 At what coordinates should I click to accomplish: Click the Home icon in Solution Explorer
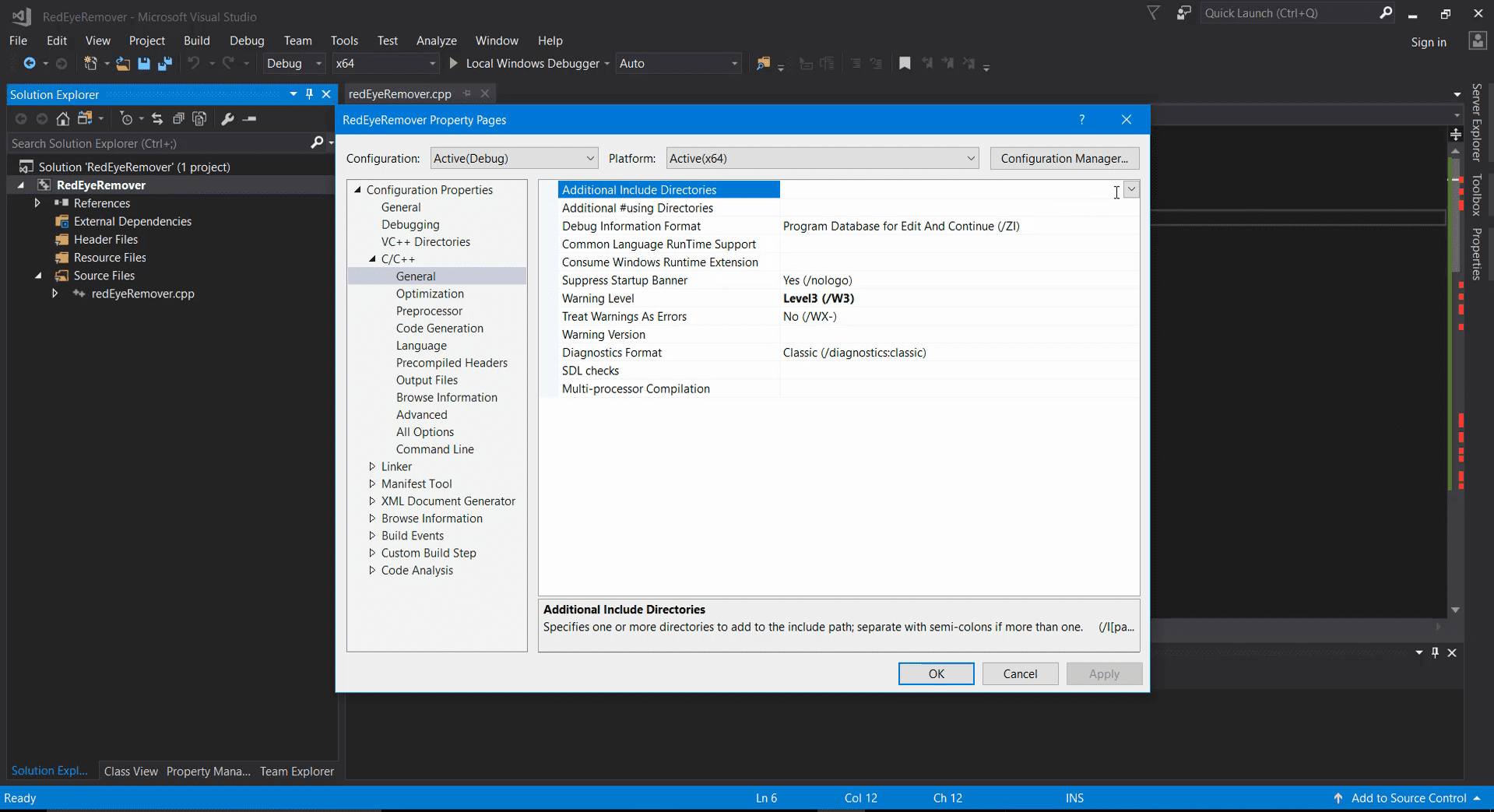pos(63,118)
